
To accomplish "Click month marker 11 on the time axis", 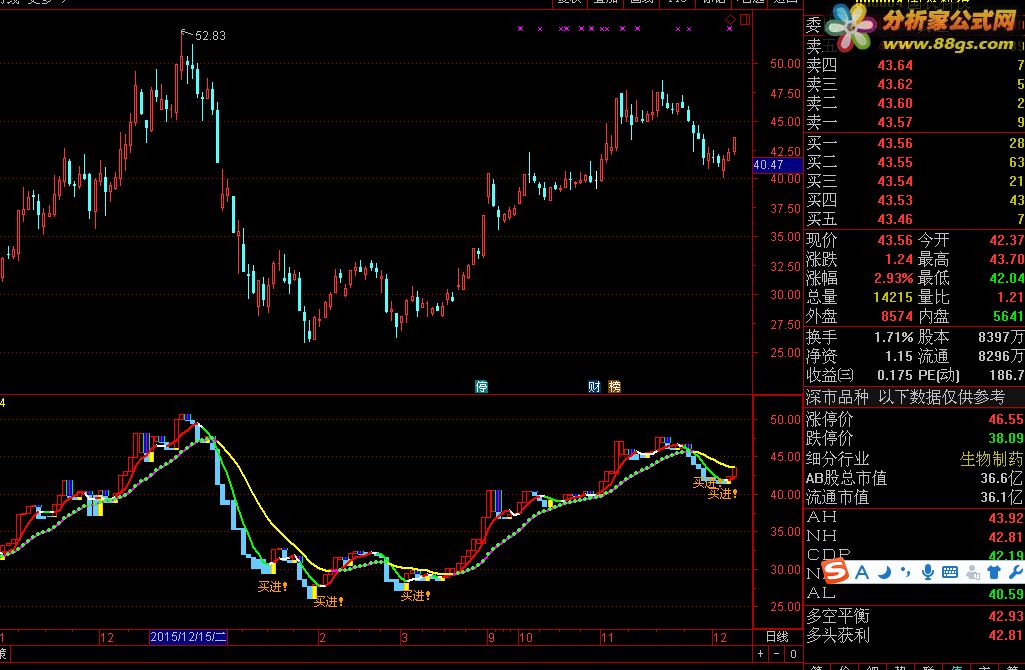I will [607, 637].
